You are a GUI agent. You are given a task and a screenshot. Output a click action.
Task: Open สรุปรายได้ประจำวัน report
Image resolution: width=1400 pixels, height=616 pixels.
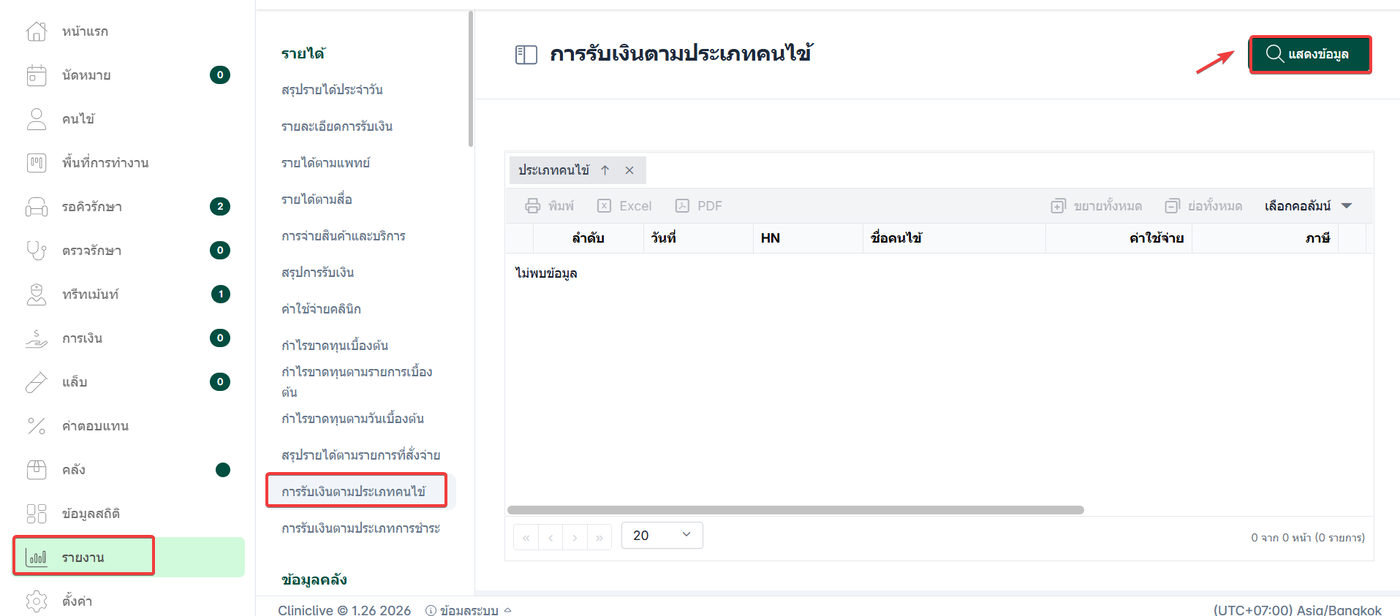[x=332, y=90]
